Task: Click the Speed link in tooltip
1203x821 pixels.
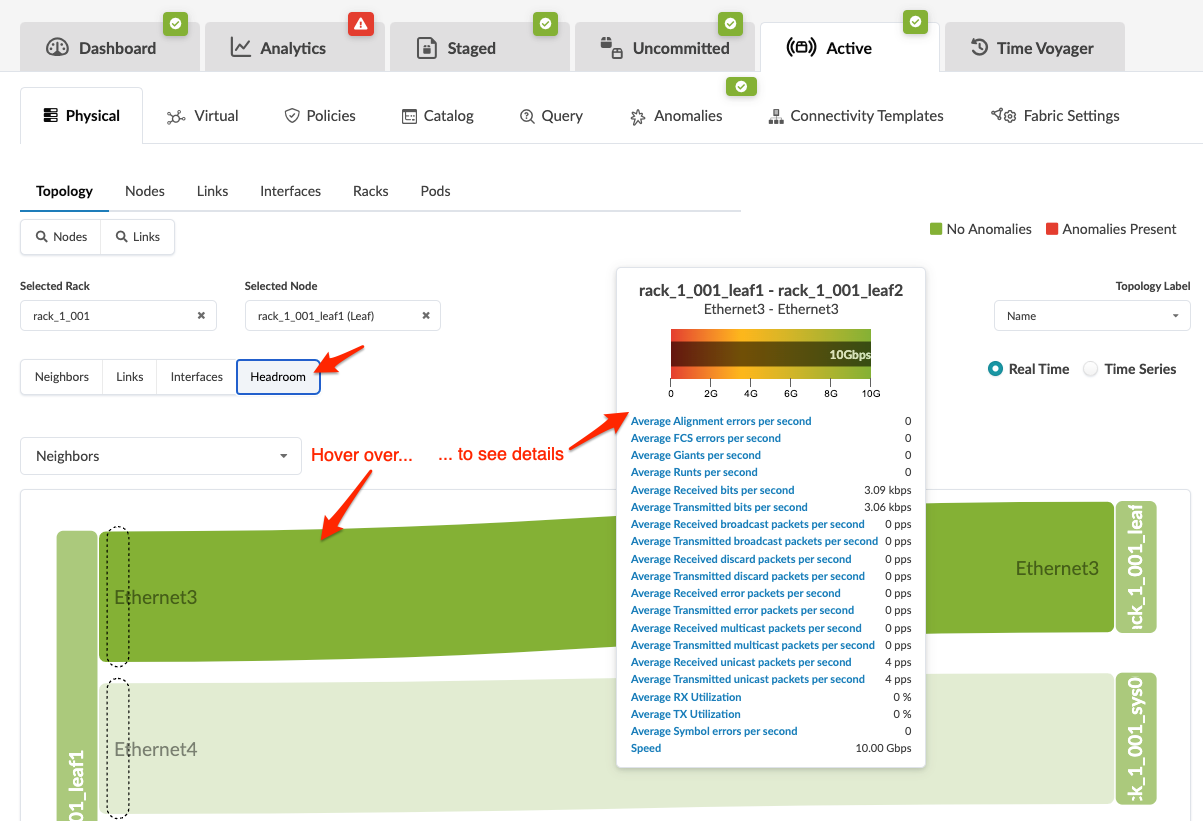Action: pos(646,748)
